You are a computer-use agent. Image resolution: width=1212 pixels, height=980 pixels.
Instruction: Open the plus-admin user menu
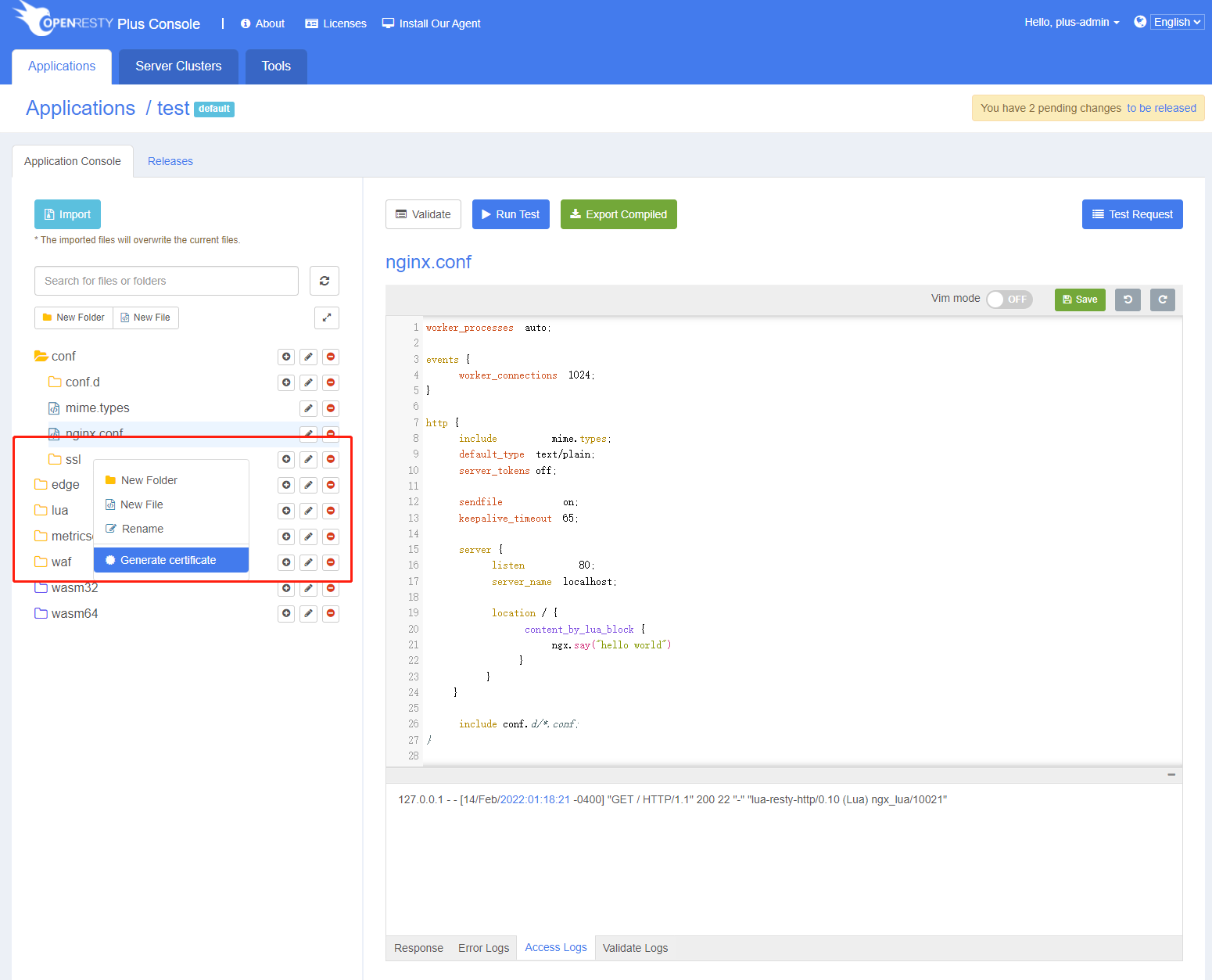1071,22
